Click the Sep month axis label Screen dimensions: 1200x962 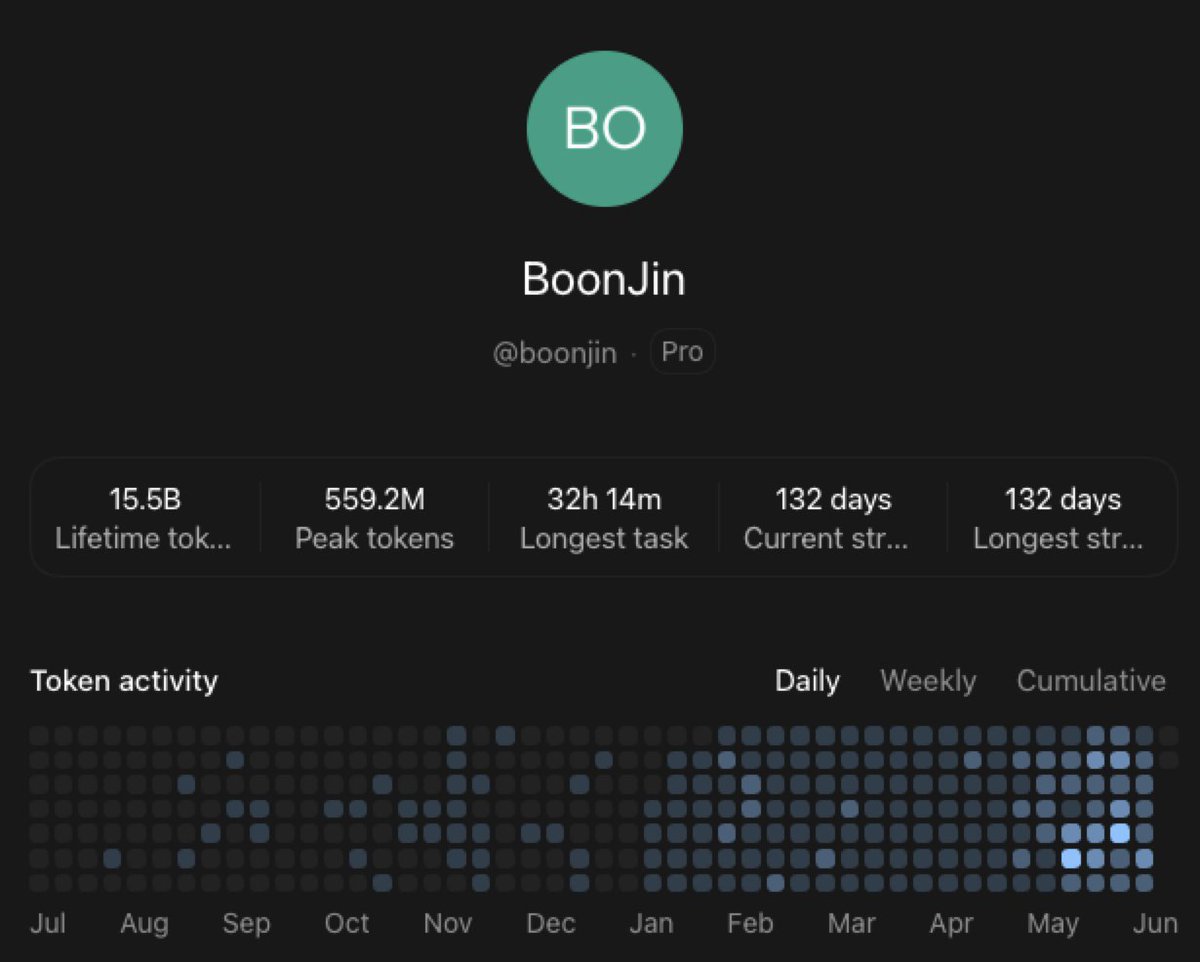(246, 923)
